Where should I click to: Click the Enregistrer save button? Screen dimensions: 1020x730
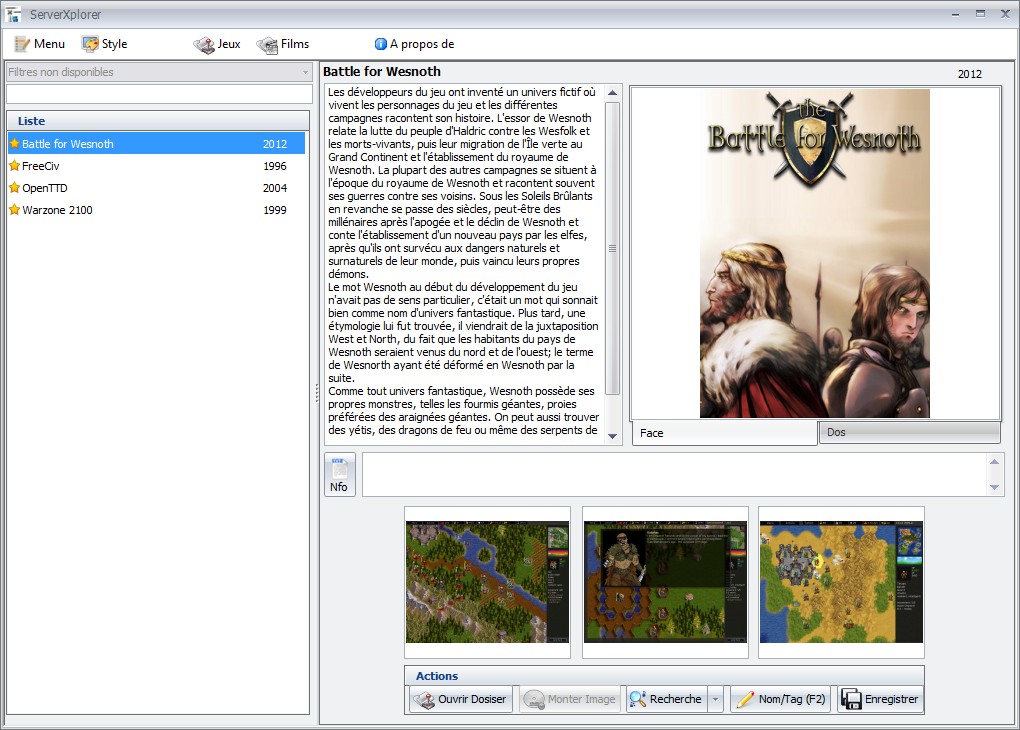pos(880,699)
